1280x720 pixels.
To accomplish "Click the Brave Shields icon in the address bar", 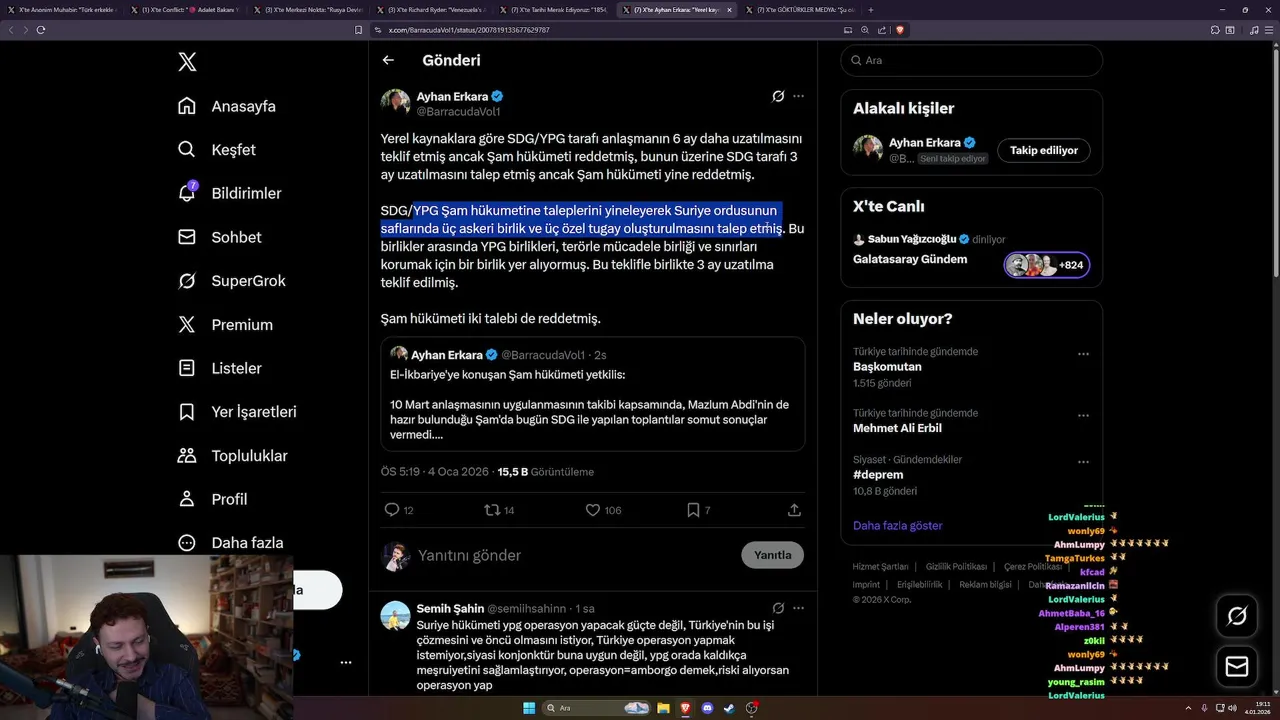I will click(900, 30).
